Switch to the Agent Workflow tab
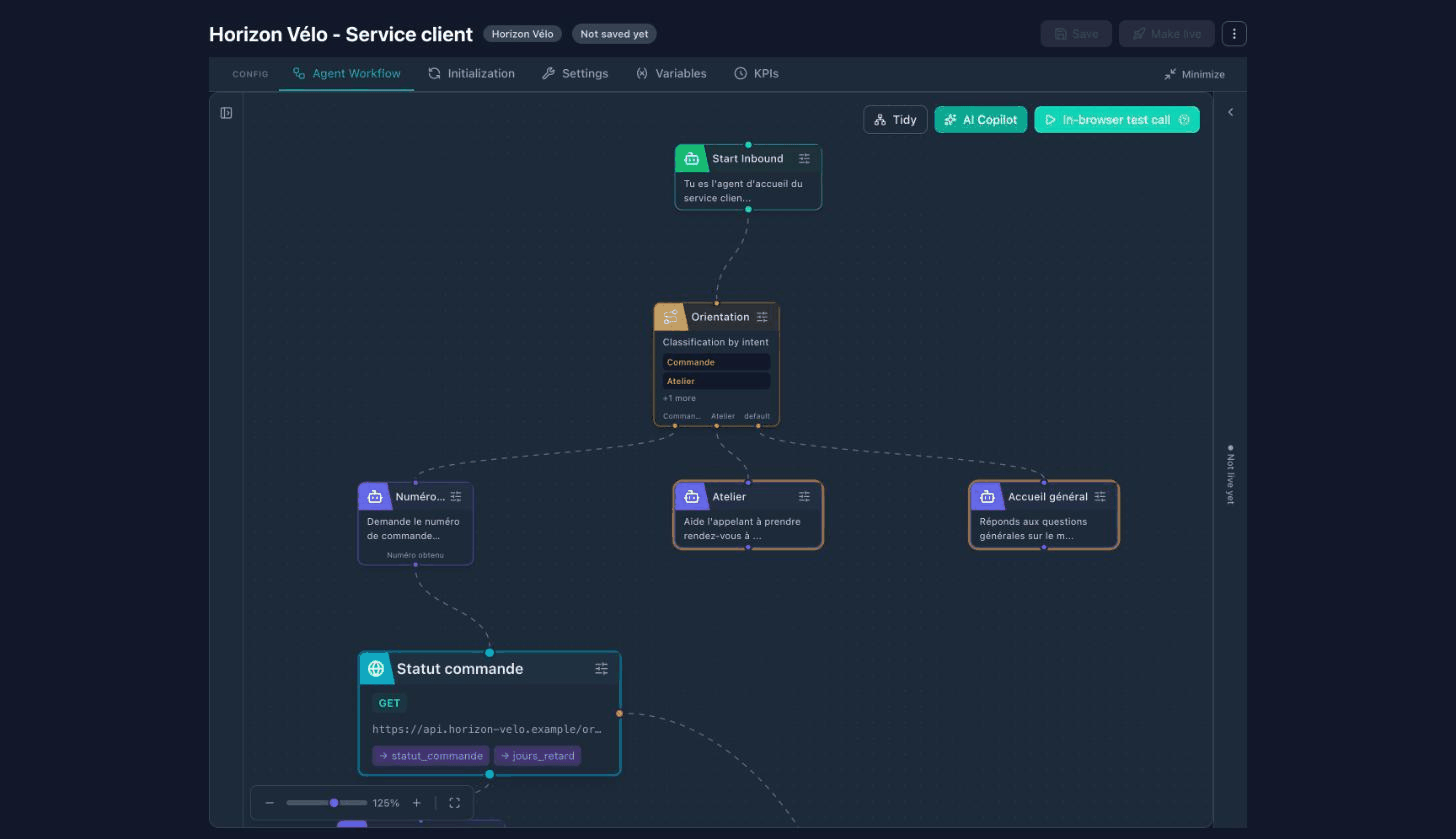1456x839 pixels. click(x=346, y=74)
